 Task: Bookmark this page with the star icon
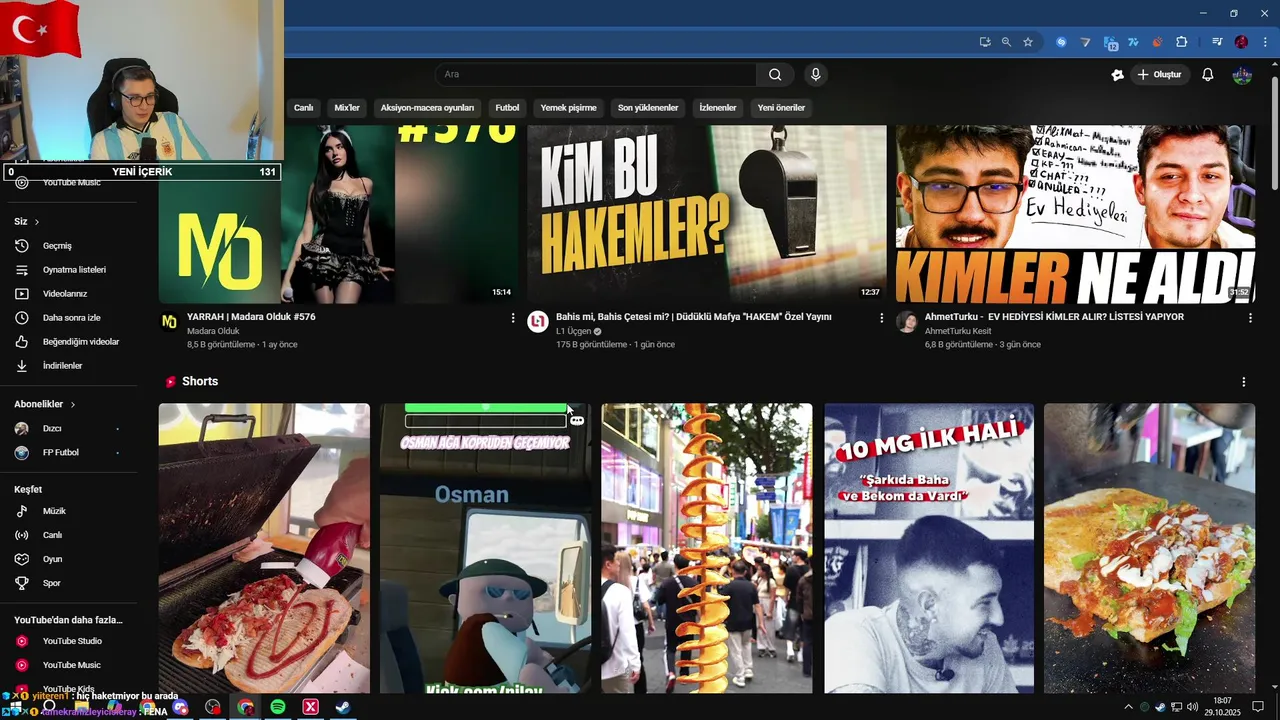tap(1027, 42)
